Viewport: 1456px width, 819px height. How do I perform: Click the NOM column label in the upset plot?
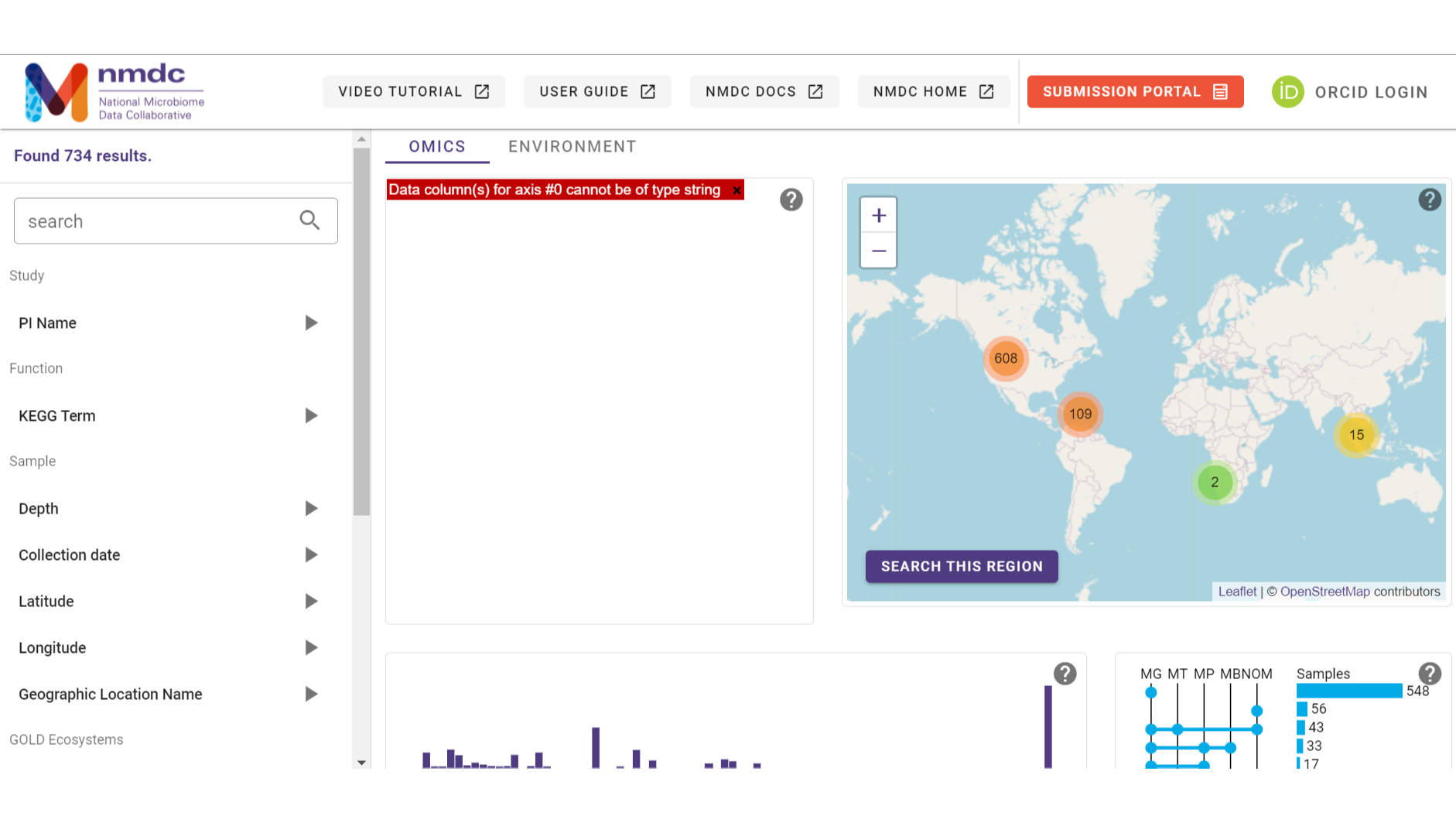(x=1257, y=674)
